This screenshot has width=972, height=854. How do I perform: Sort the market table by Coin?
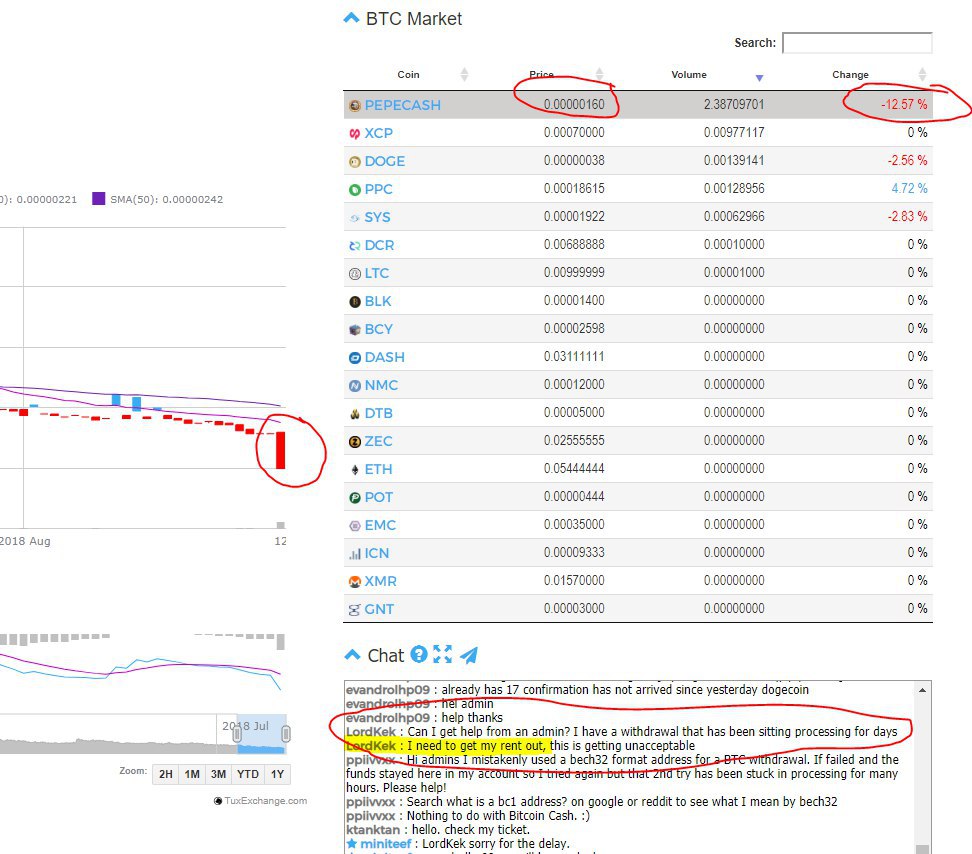click(x=464, y=75)
